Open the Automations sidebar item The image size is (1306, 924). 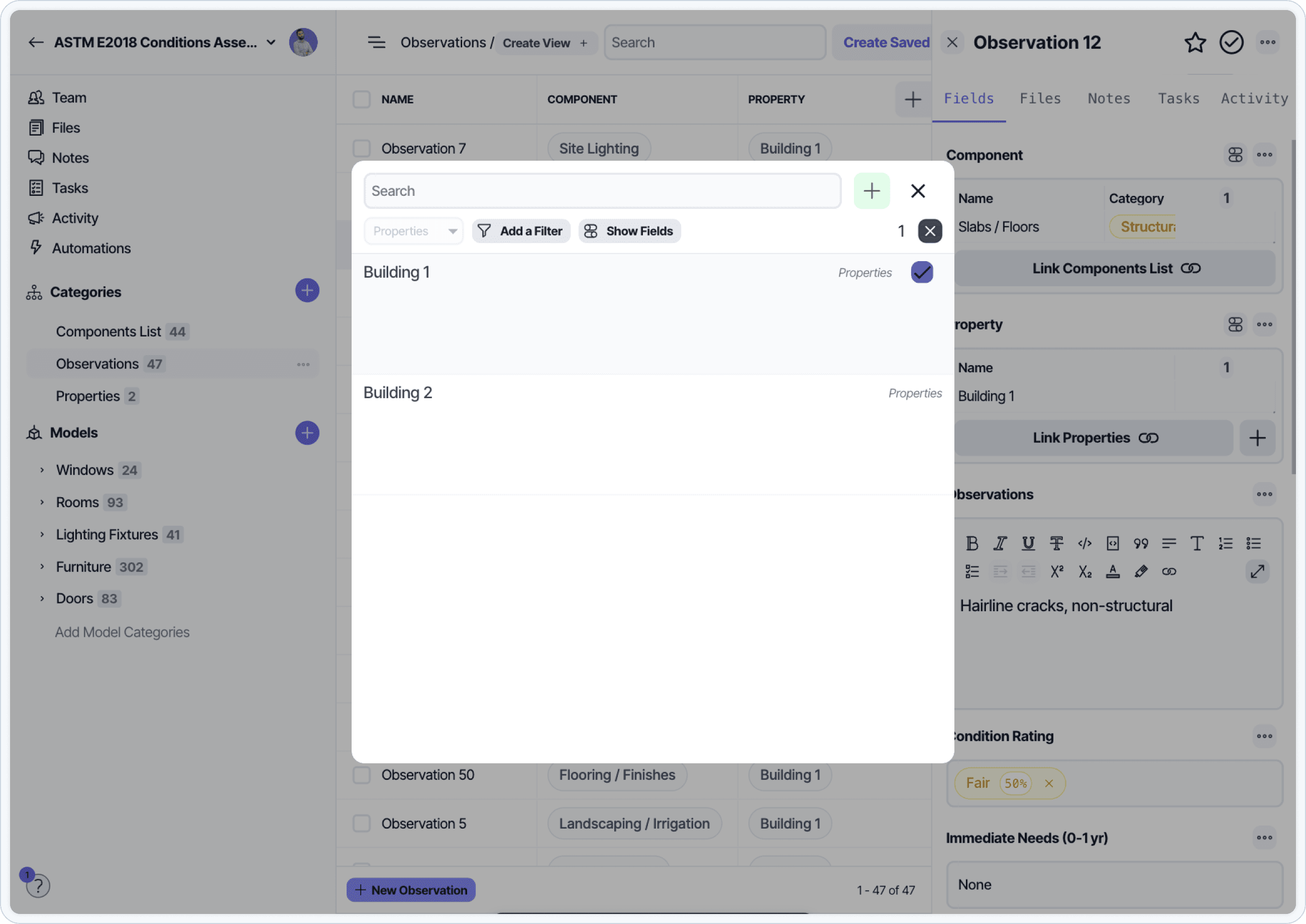coord(91,248)
